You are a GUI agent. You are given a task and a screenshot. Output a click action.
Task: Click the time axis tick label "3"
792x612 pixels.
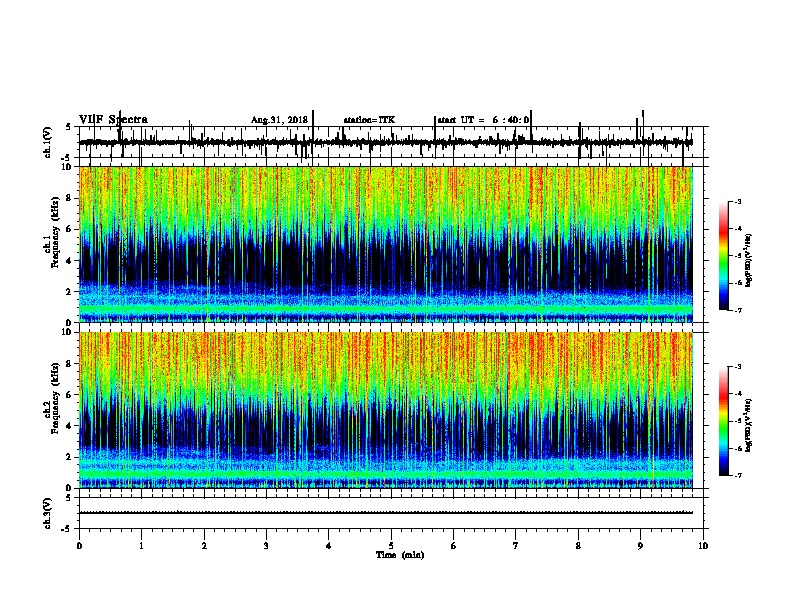point(266,546)
